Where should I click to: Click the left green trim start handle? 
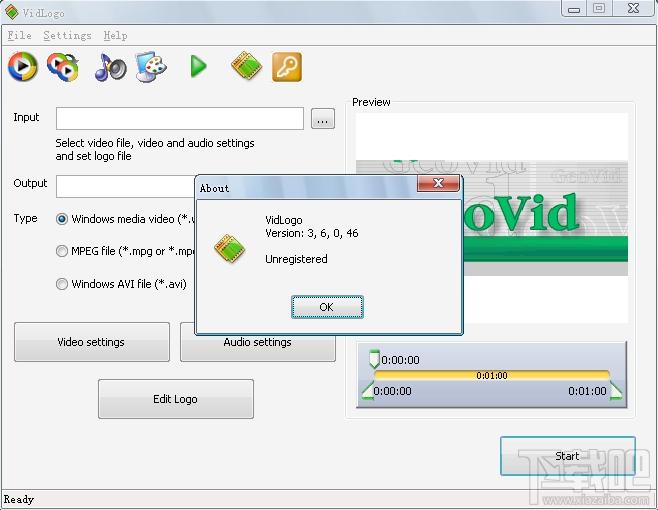(x=368, y=391)
